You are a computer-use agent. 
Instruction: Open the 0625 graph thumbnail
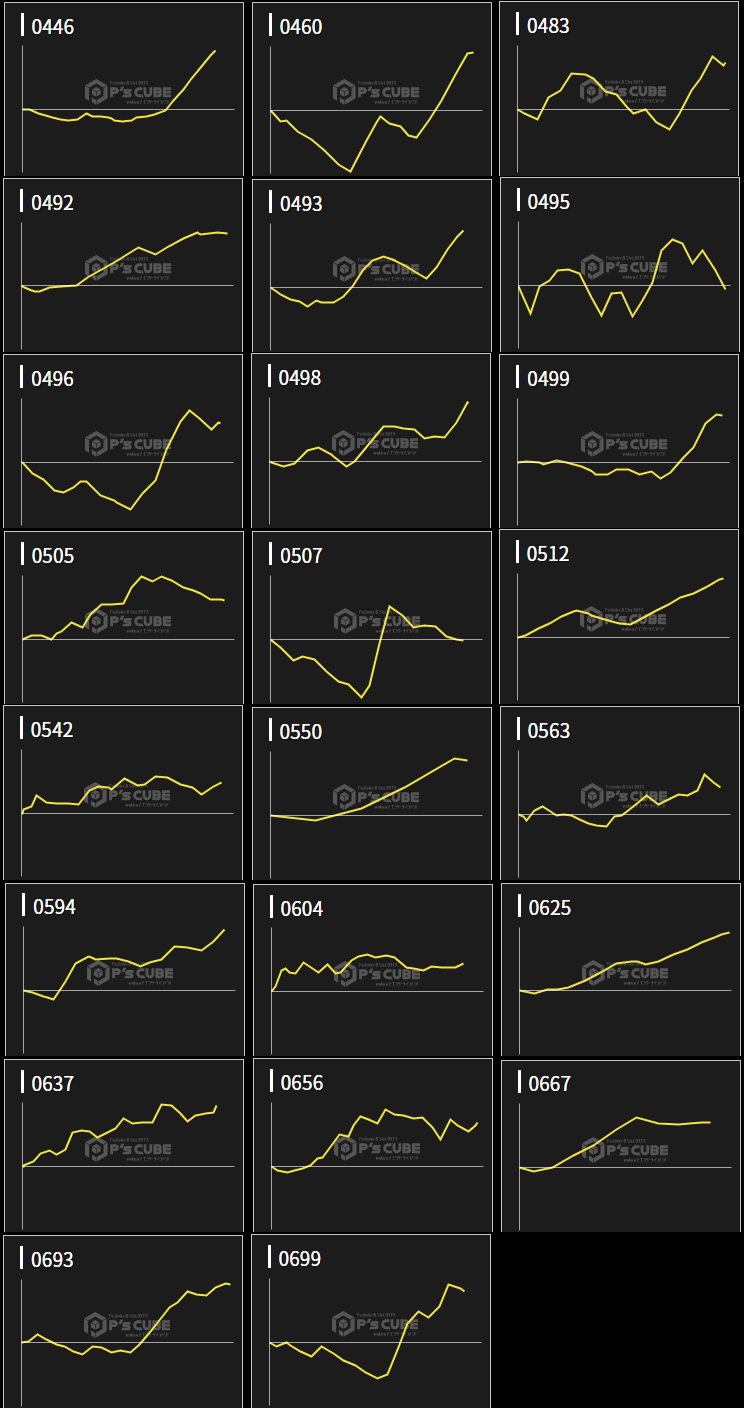pyautogui.click(x=620, y=969)
